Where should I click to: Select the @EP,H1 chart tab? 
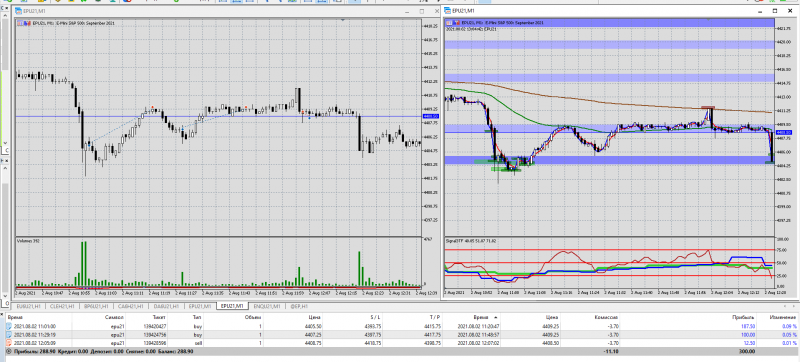click(298, 306)
